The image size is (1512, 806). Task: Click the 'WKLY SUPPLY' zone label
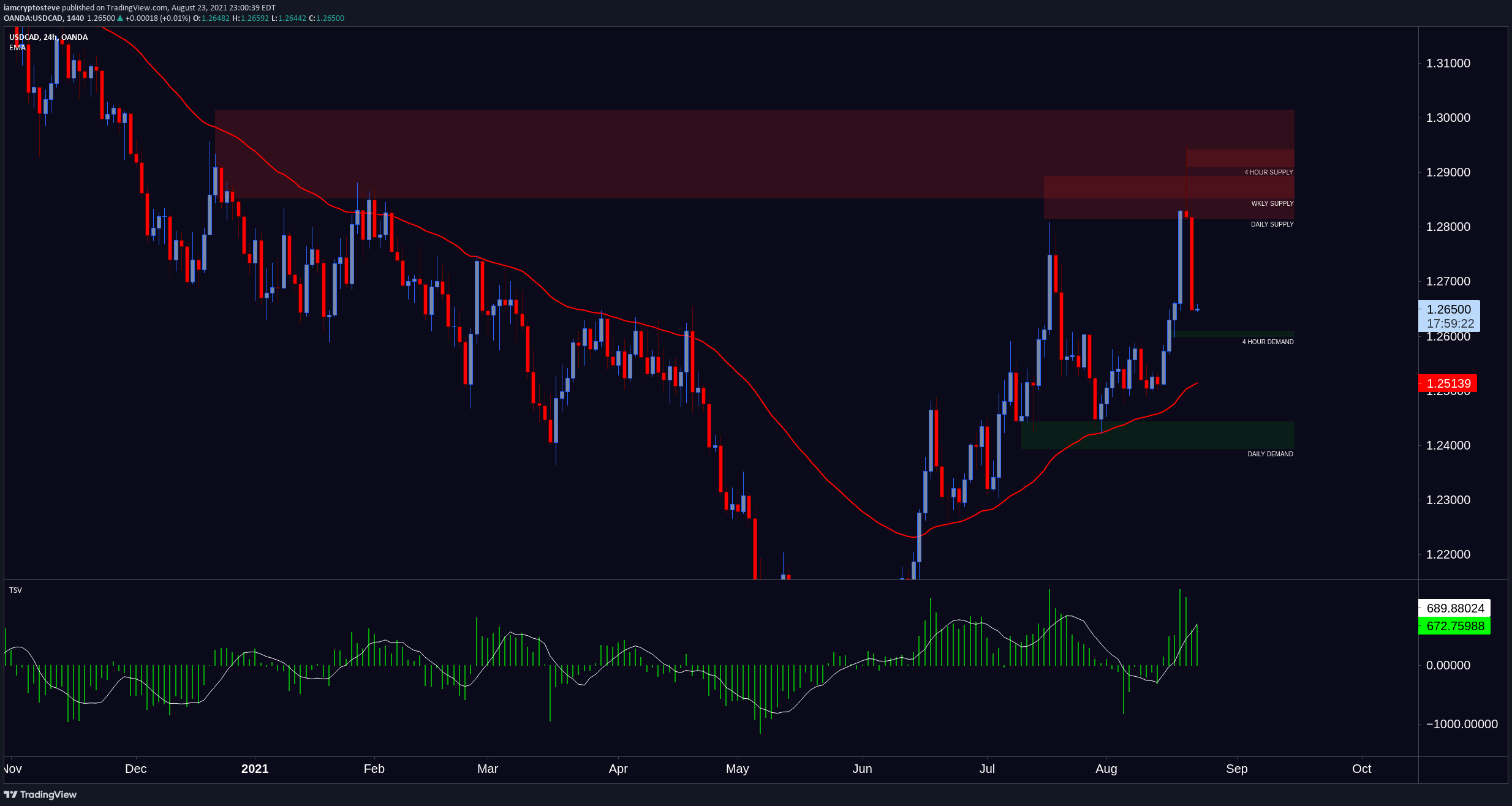(x=1272, y=203)
